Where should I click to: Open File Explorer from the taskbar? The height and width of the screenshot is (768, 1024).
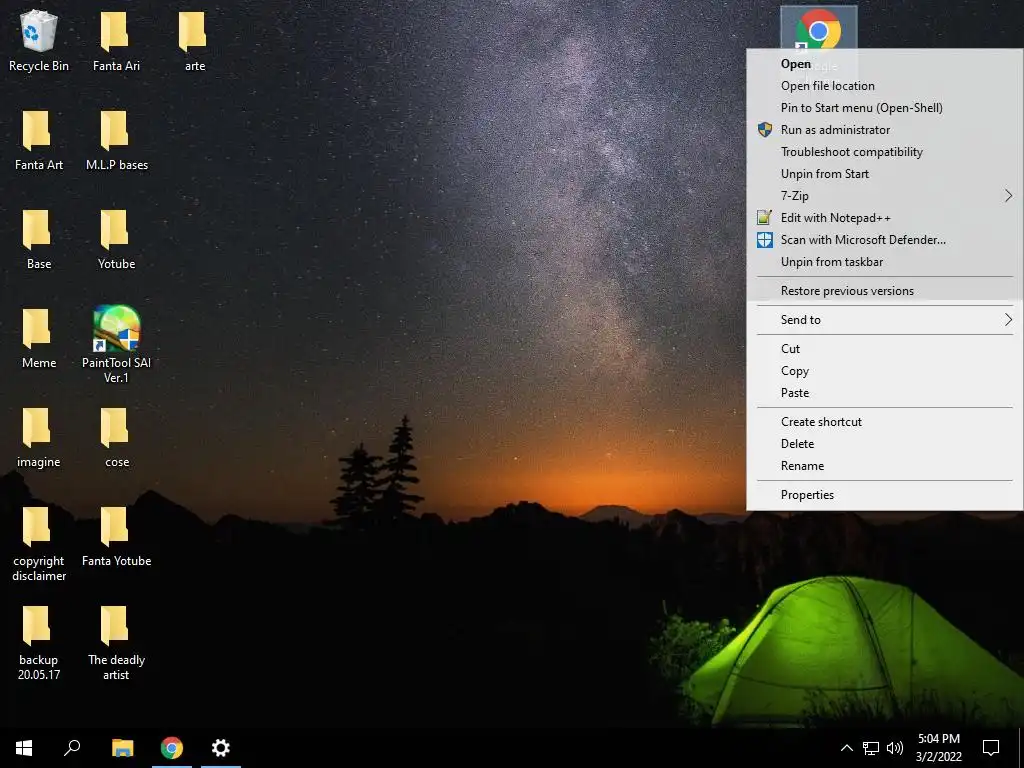coord(122,748)
